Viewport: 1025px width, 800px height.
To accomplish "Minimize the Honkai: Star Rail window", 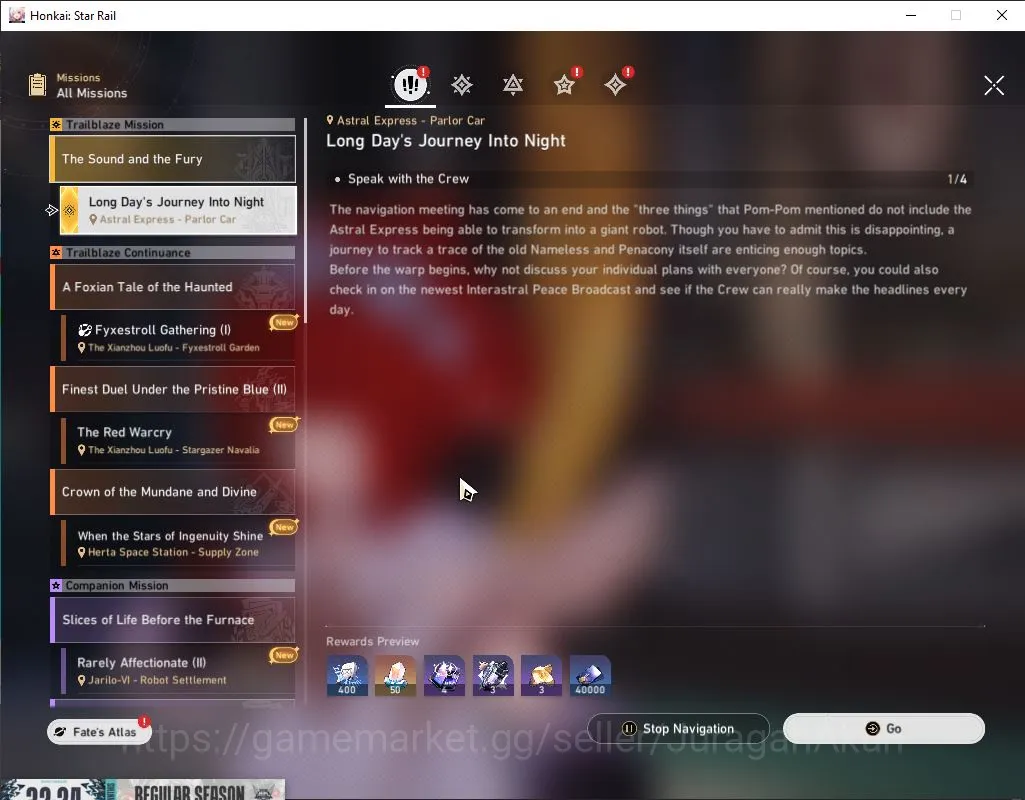I will [911, 15].
